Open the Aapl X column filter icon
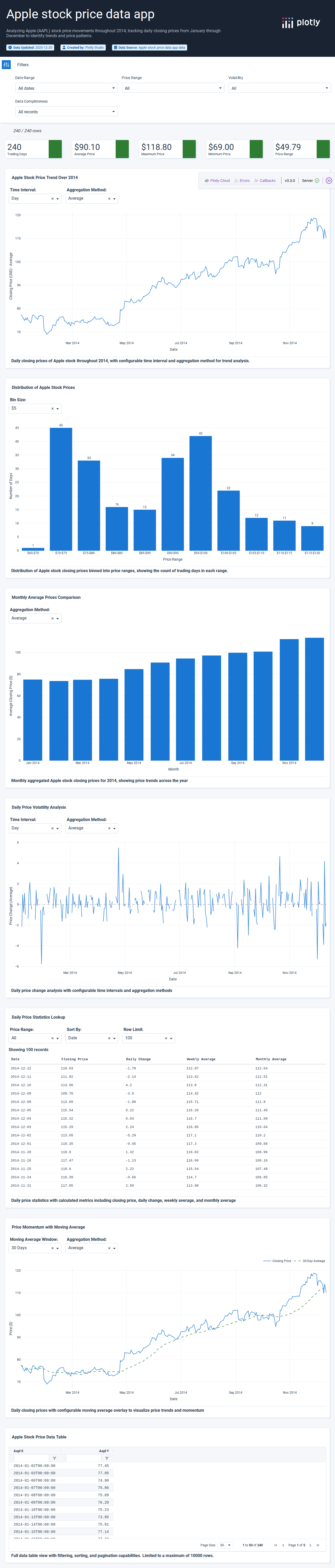Image resolution: width=335 pixels, height=1568 pixels. point(54,1458)
